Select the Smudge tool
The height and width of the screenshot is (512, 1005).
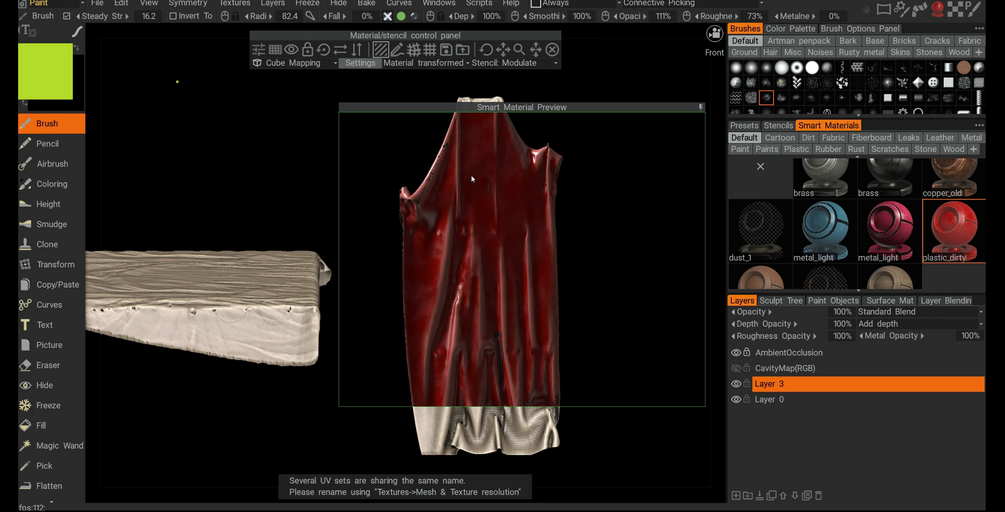pos(51,224)
